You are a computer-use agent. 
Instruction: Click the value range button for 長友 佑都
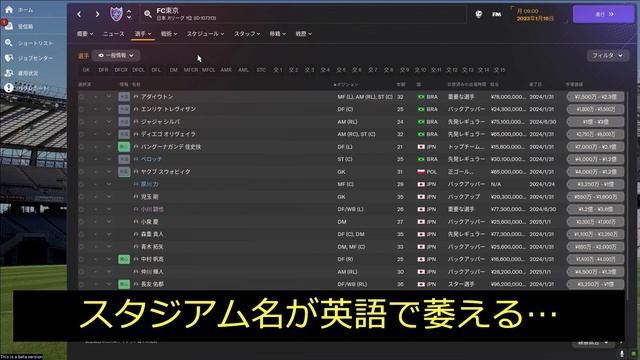tap(595, 284)
